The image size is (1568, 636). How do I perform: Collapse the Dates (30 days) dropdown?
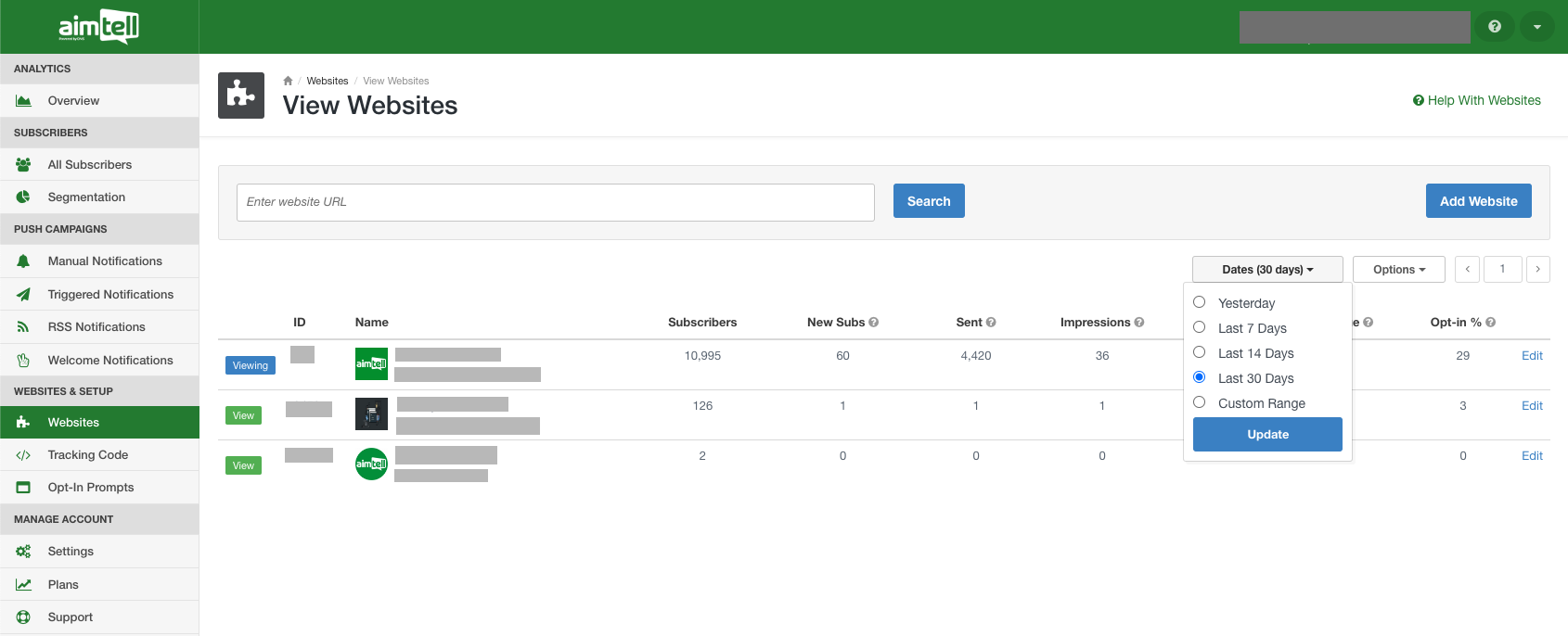1266,270
